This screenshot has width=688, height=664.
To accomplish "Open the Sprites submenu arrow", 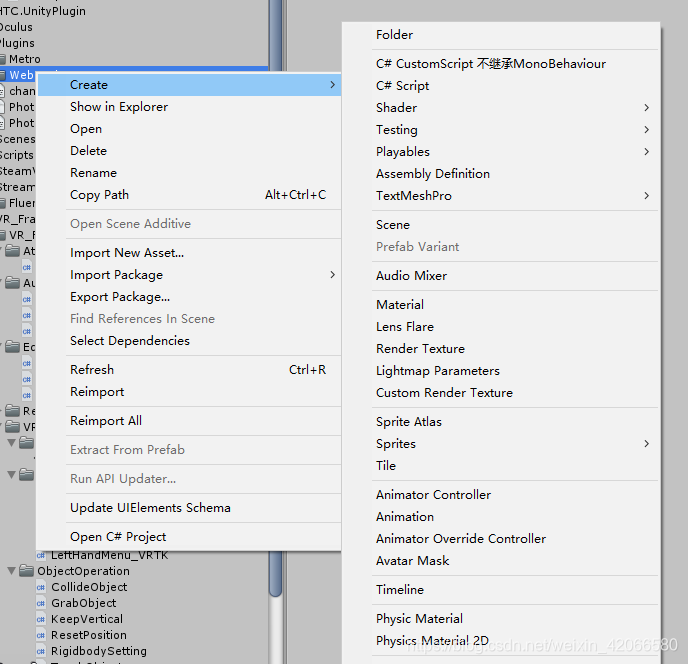I will point(646,444).
